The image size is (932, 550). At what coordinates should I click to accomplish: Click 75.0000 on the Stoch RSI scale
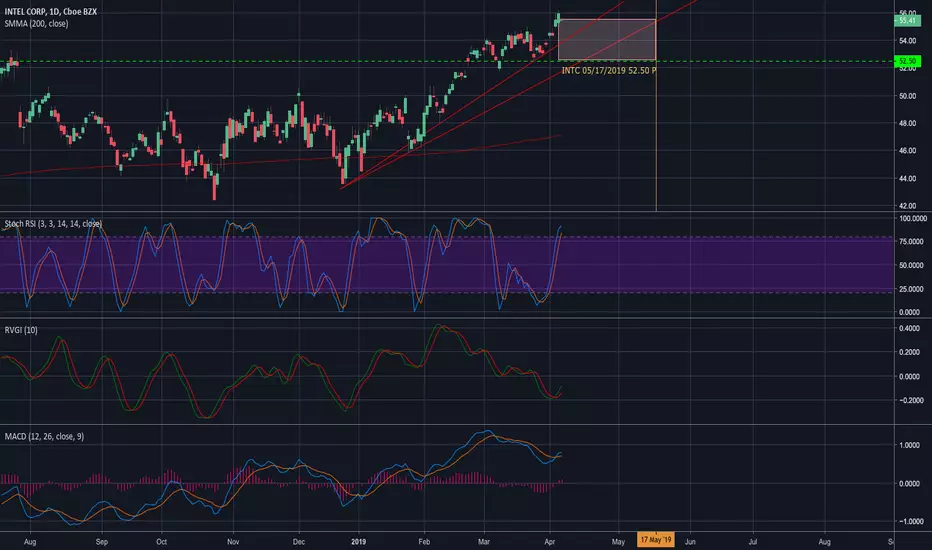(x=912, y=242)
